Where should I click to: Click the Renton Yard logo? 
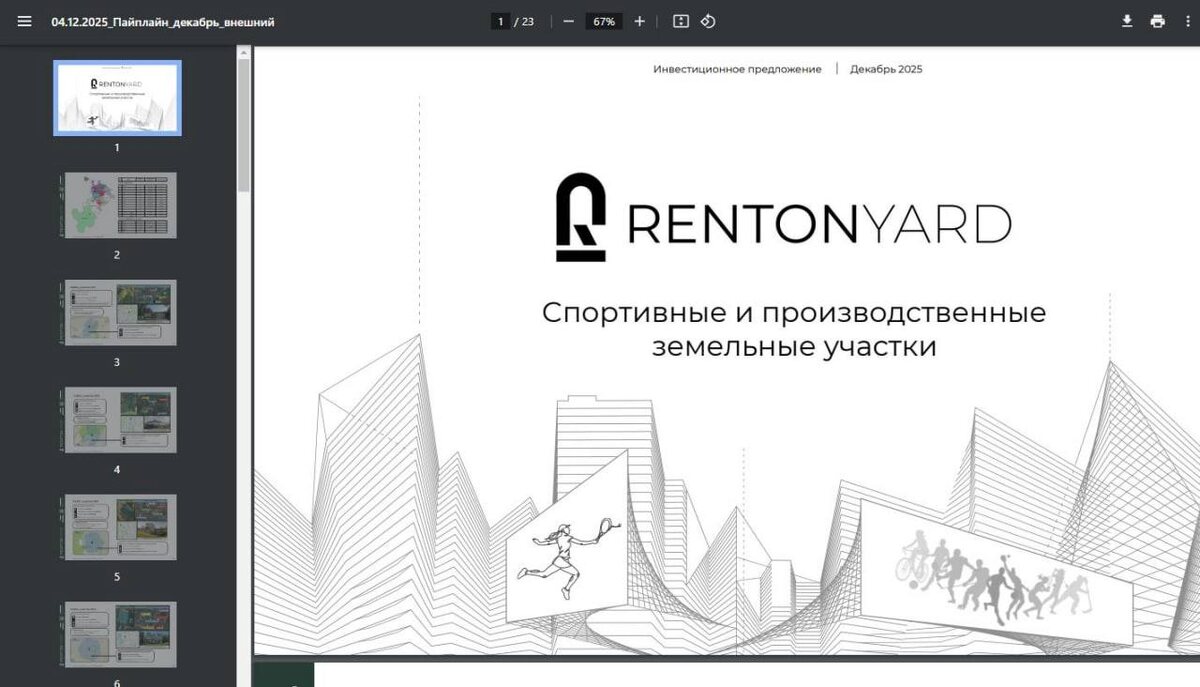[783, 218]
